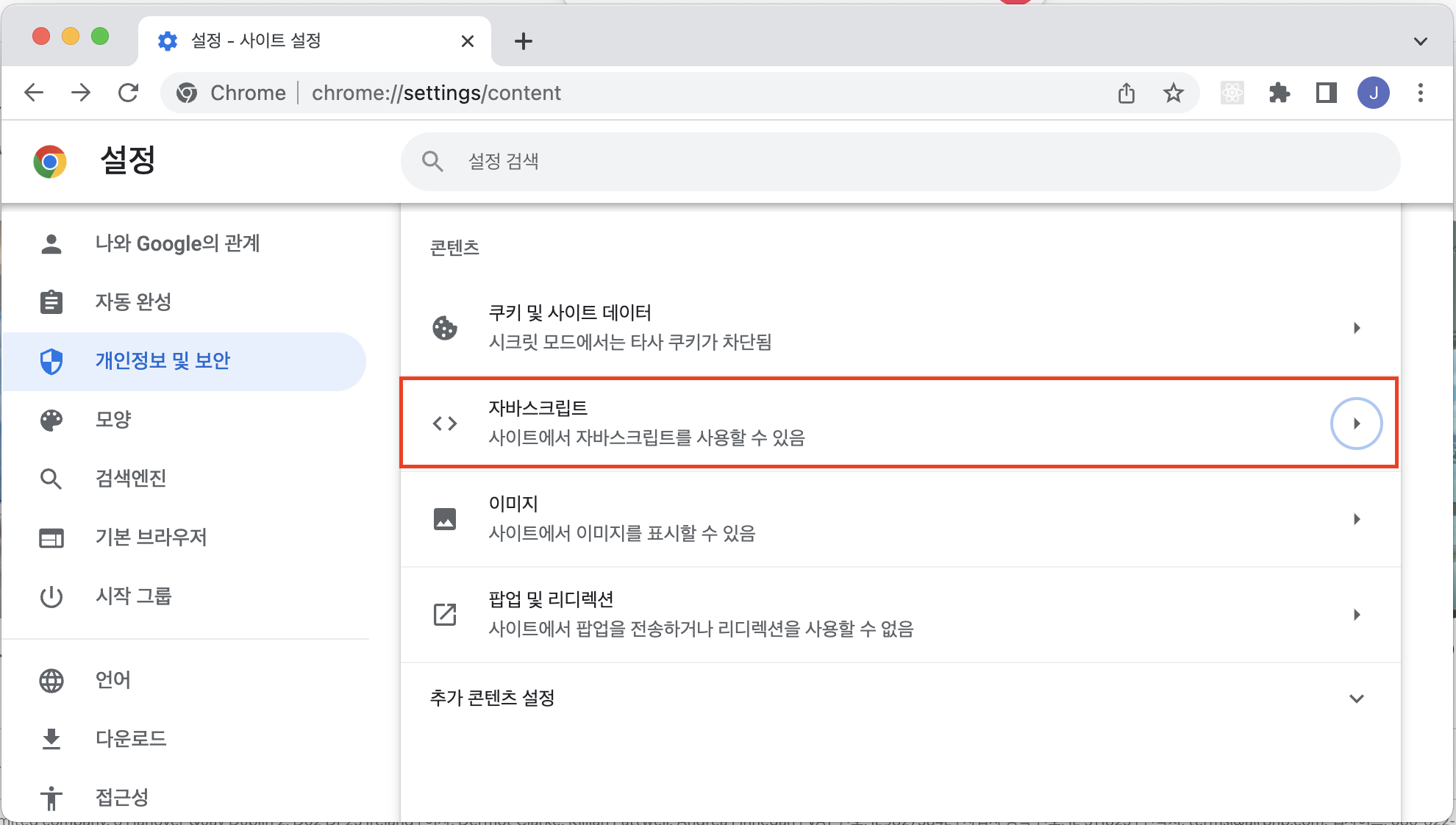This screenshot has width=1456, height=825.
Task: Open 팝업 및 리디렉션 settings row
Action: tap(899, 615)
